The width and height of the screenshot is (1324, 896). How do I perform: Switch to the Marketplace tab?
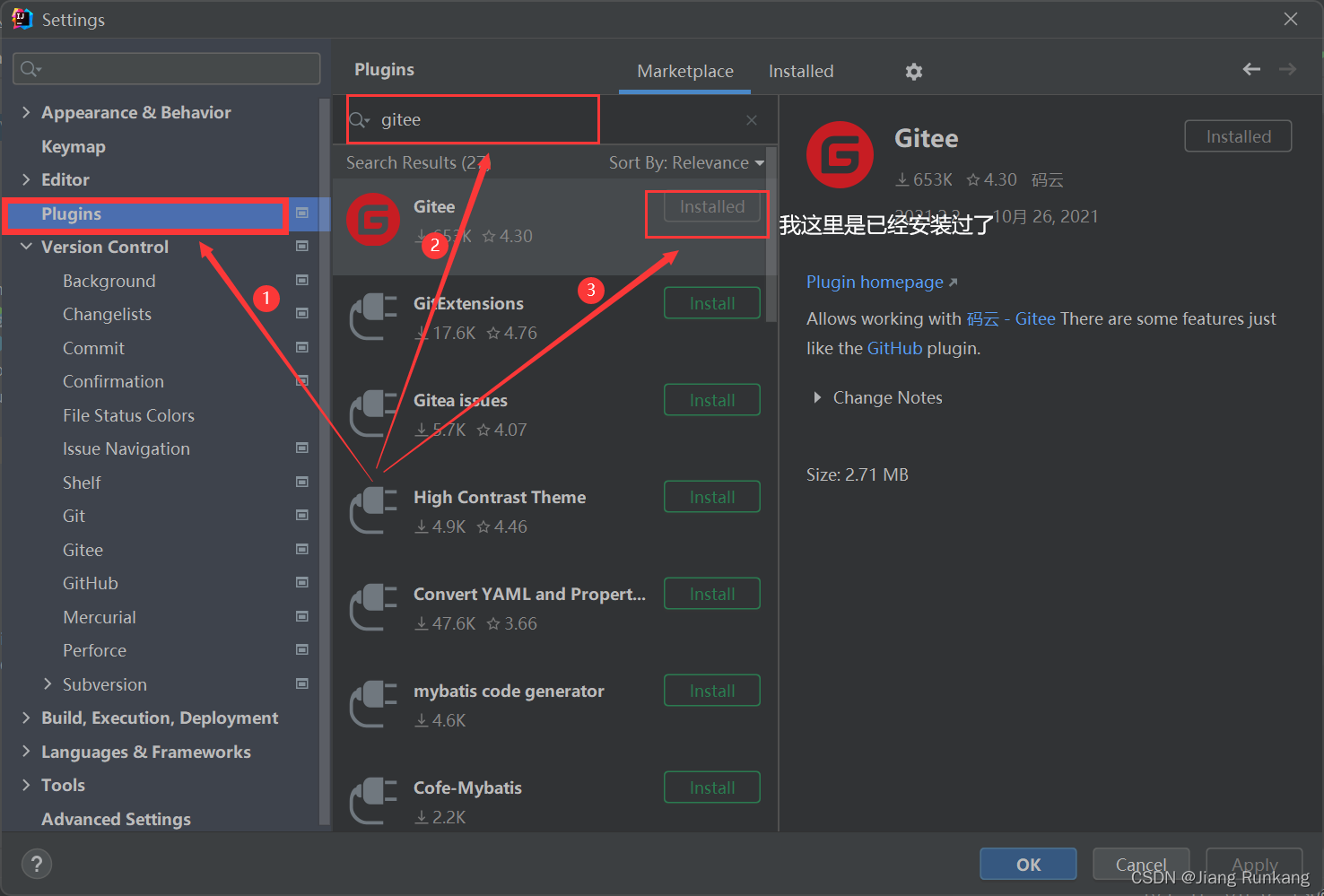[x=685, y=71]
